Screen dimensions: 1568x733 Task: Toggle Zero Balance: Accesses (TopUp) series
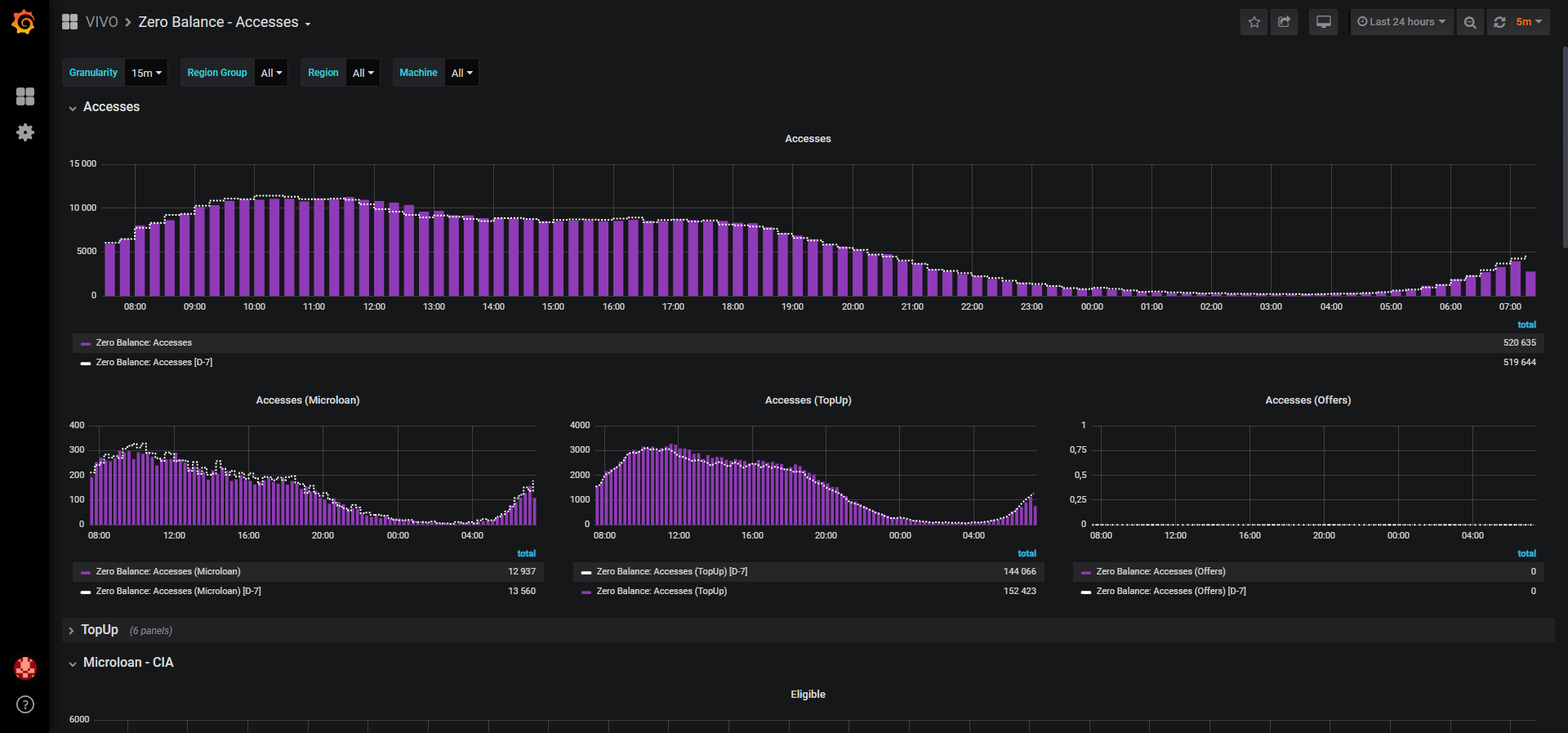tap(661, 591)
